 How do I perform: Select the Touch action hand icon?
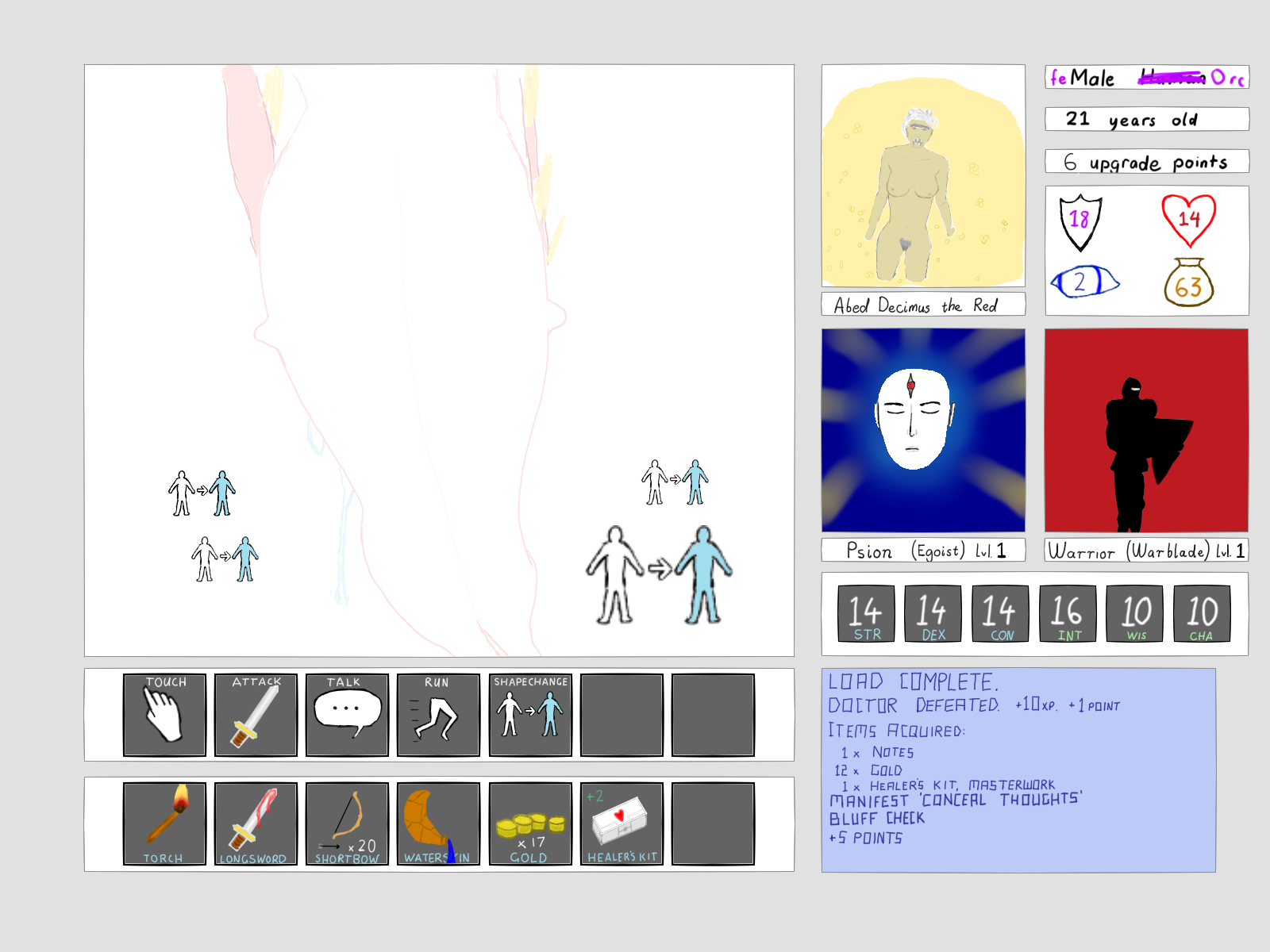click(x=164, y=715)
